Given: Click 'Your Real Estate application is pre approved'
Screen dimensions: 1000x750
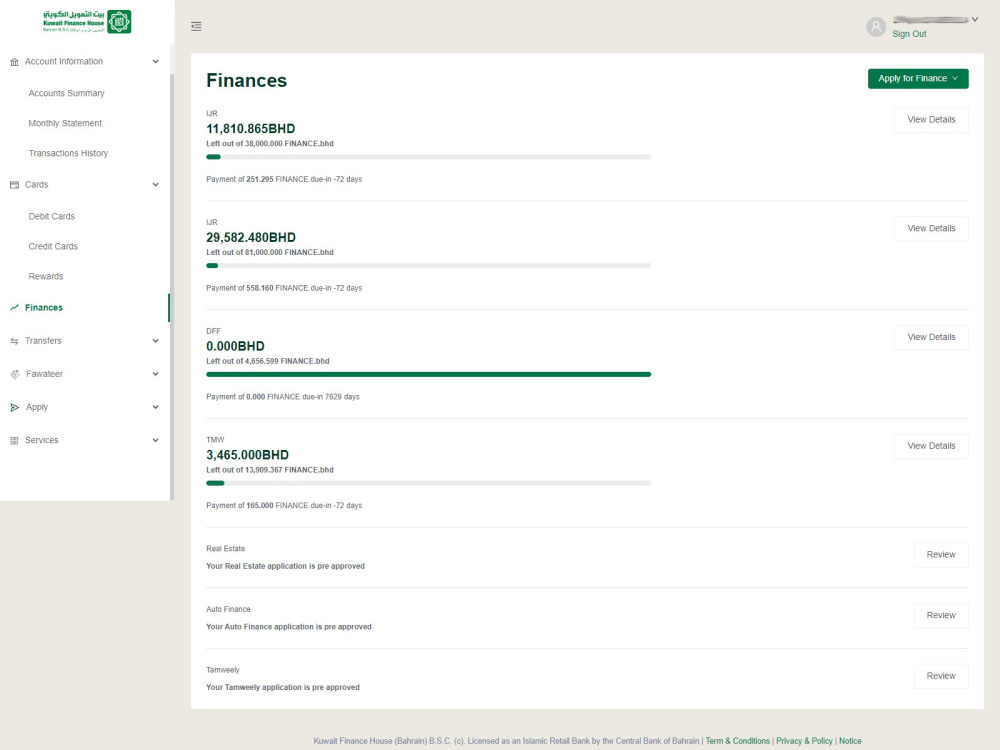Looking at the screenshot, I should [285, 566].
